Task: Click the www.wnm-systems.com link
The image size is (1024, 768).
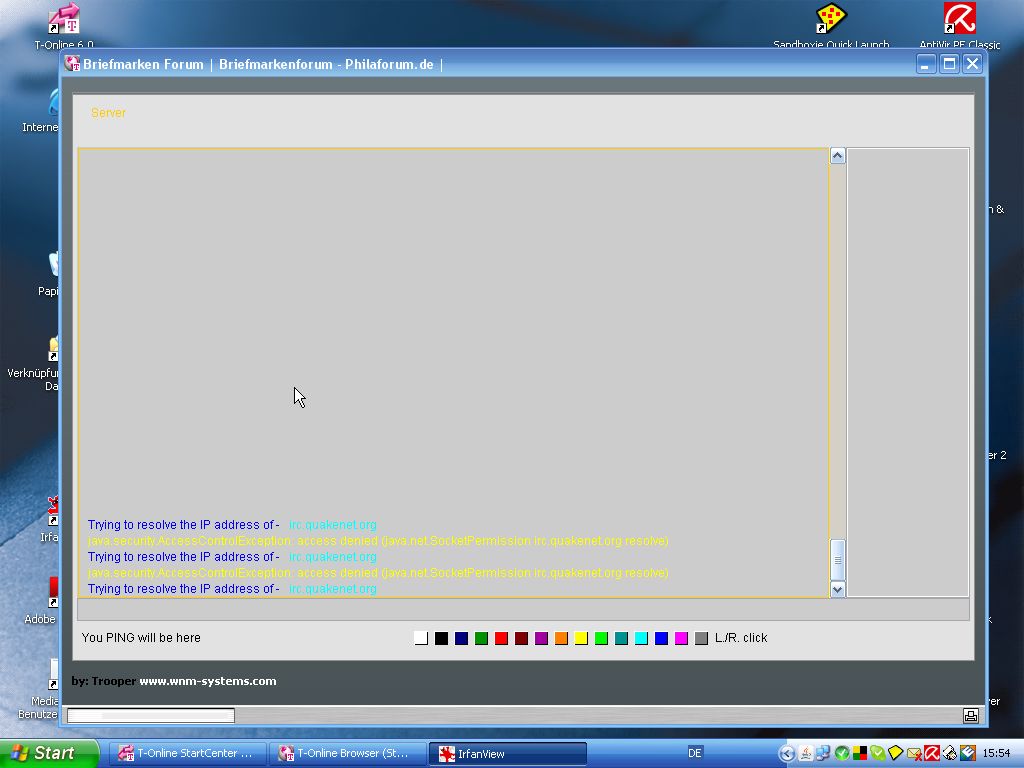Action: point(207,681)
